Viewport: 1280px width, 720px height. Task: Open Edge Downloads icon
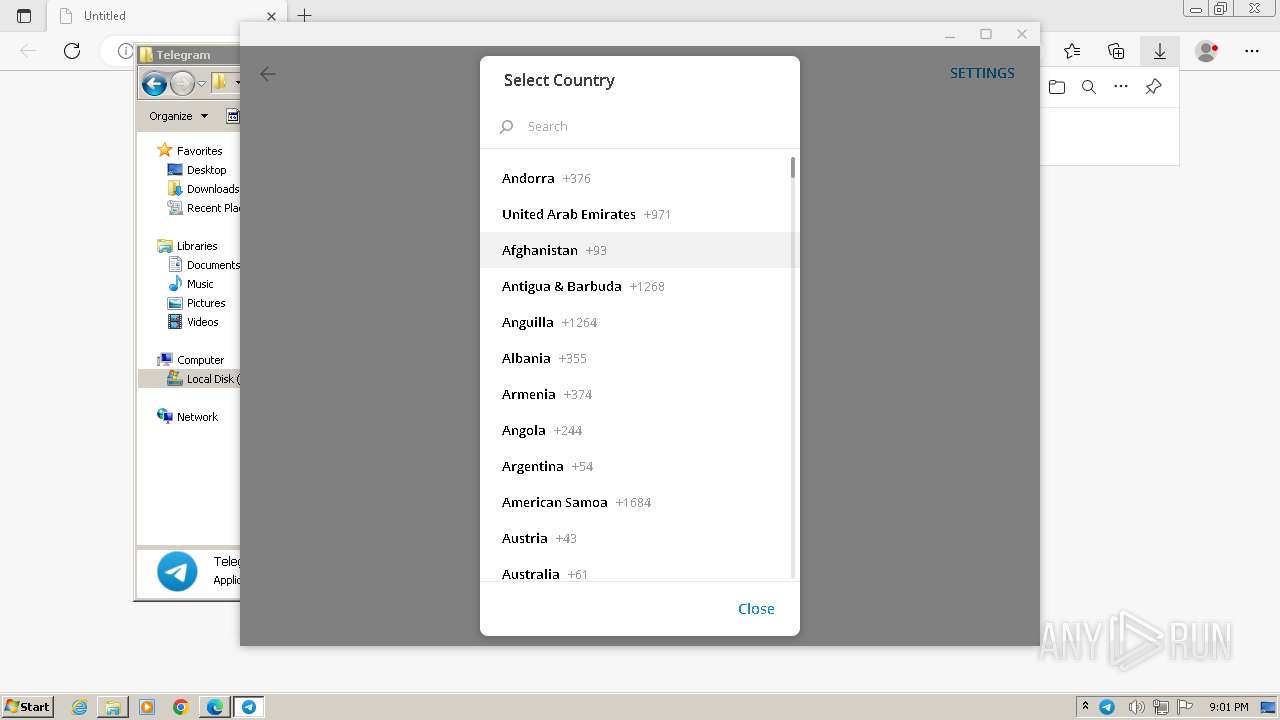pyautogui.click(x=1160, y=51)
